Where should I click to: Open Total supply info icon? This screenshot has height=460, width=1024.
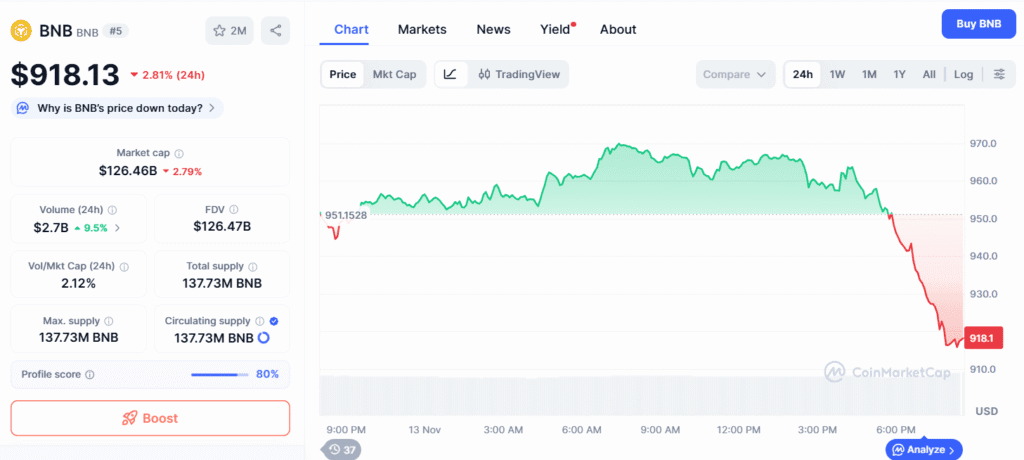(253, 267)
